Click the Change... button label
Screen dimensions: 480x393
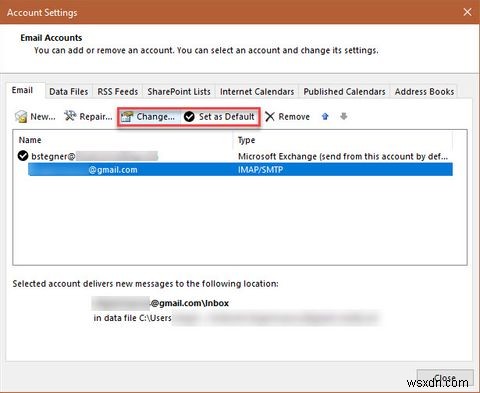156,117
